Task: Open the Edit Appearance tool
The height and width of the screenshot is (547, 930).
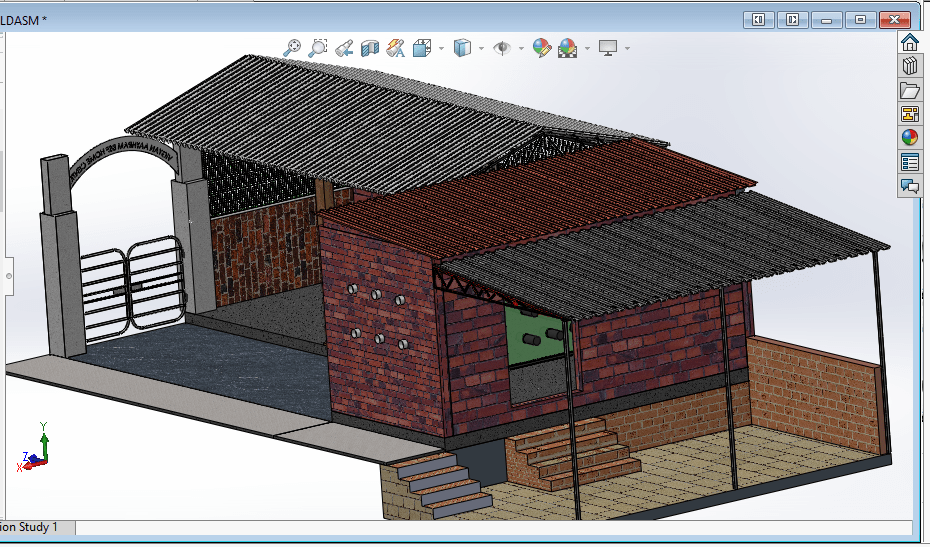Action: click(x=541, y=47)
